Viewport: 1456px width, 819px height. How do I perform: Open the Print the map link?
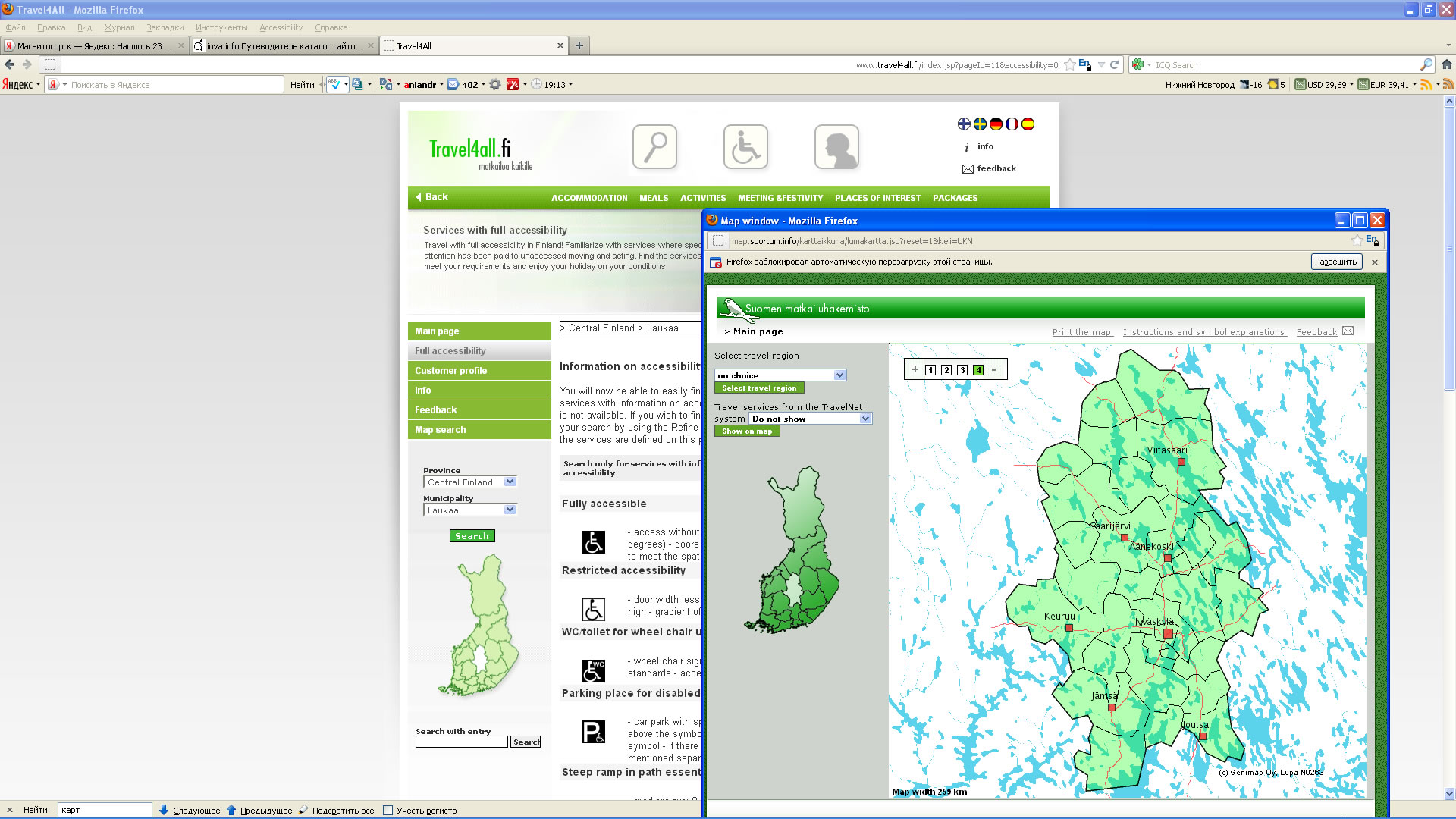1081,332
